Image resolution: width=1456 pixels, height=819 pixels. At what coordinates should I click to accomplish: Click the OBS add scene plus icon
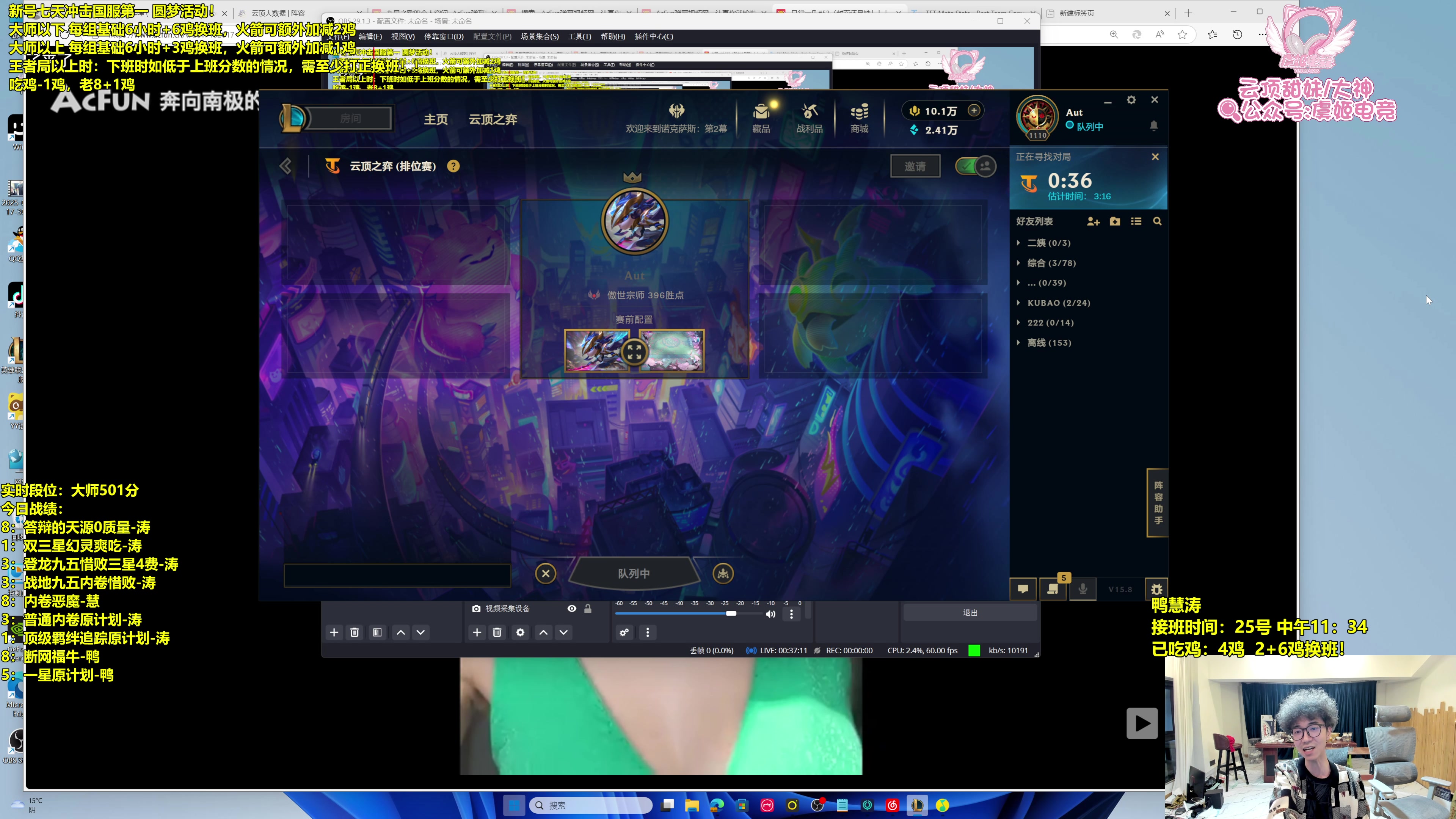[334, 632]
